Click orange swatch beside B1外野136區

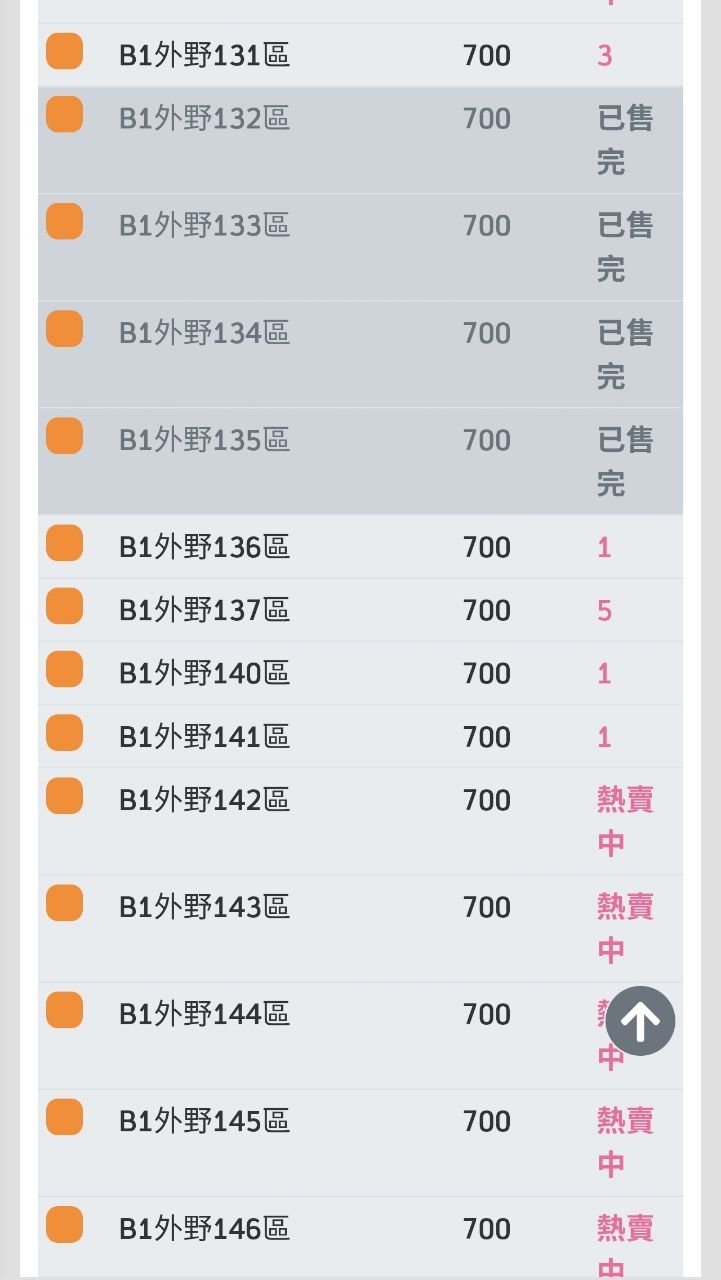point(65,544)
